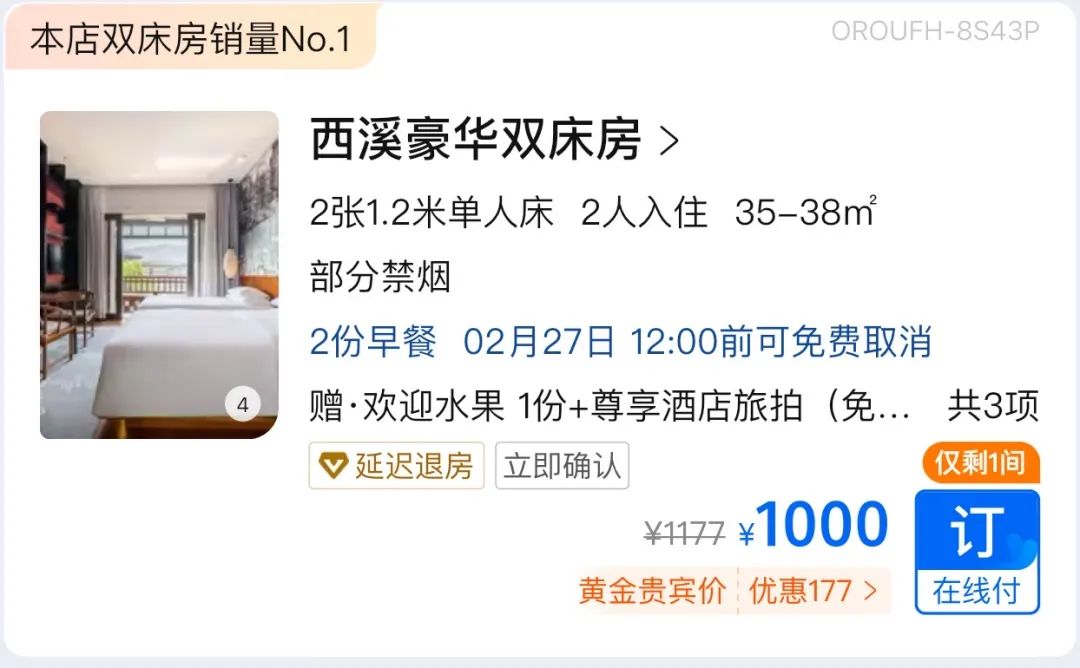View the full gift list 共3项
Screen dimensions: 1080x668
pos(993,406)
